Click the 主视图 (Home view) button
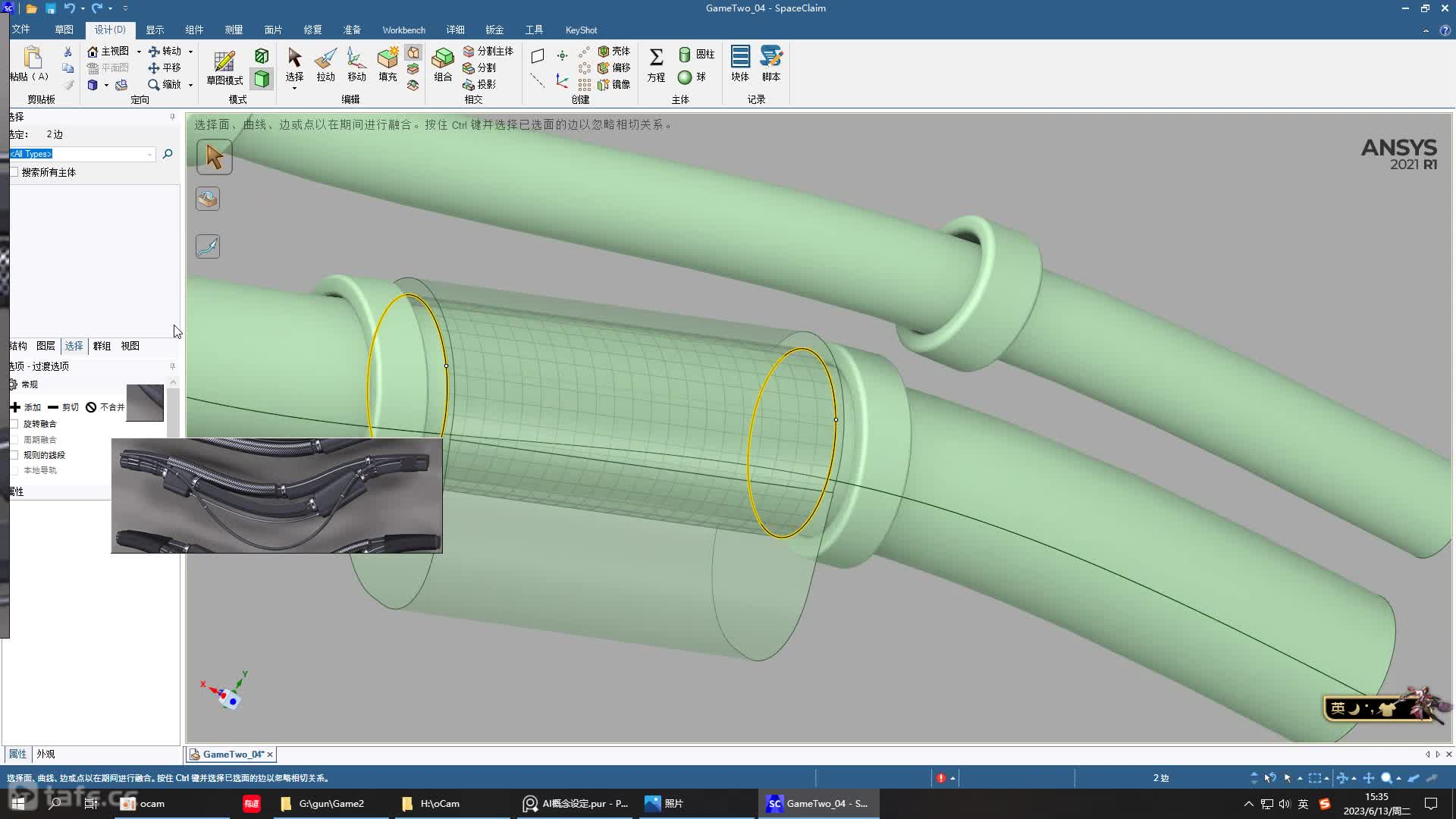This screenshot has width=1456, height=819. click(108, 51)
